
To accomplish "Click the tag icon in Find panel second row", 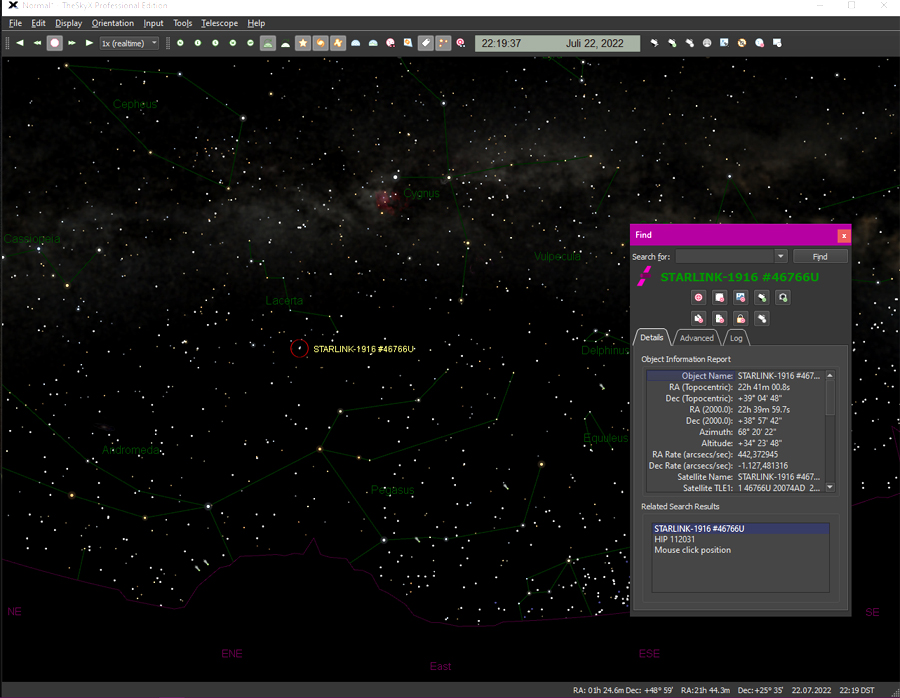I will [699, 319].
